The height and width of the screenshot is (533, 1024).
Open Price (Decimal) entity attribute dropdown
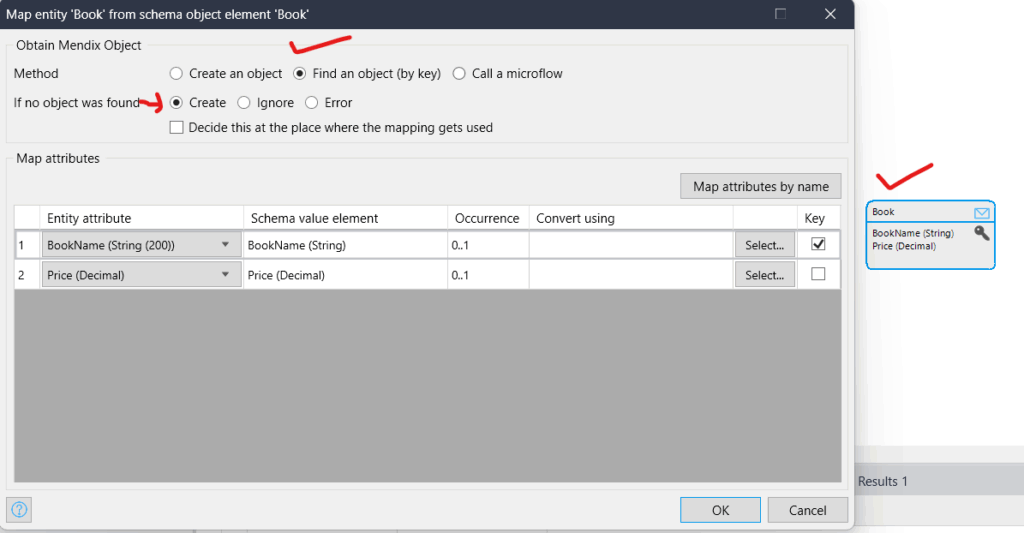pos(225,275)
